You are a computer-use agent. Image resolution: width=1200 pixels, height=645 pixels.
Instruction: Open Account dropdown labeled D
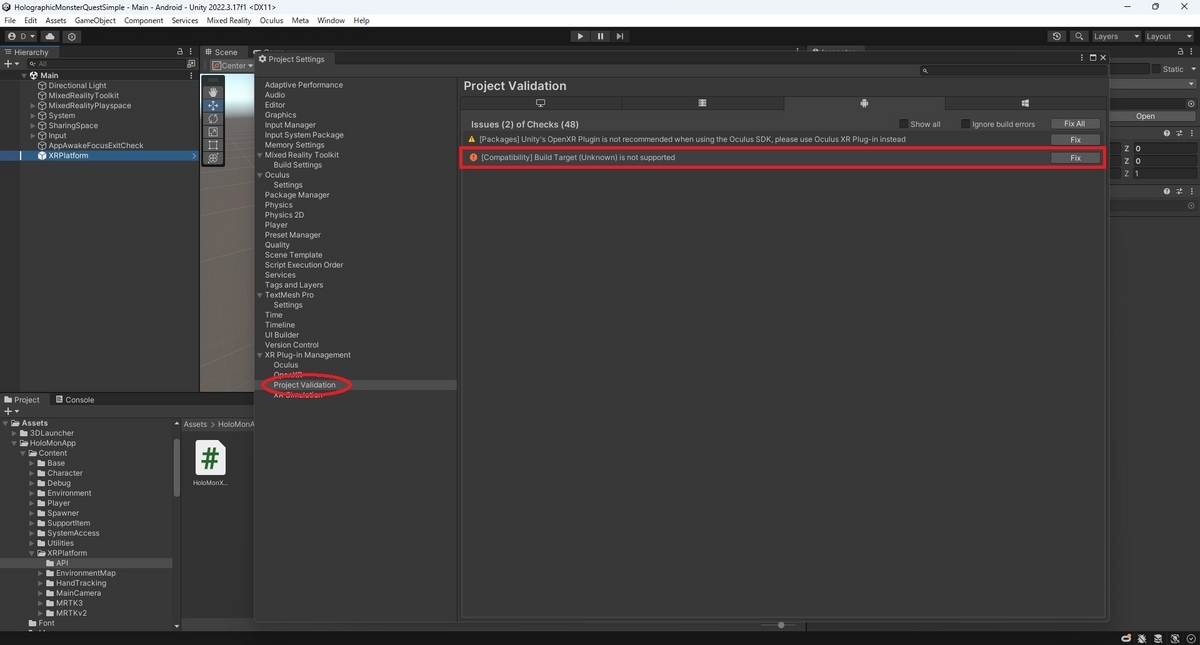(21, 36)
